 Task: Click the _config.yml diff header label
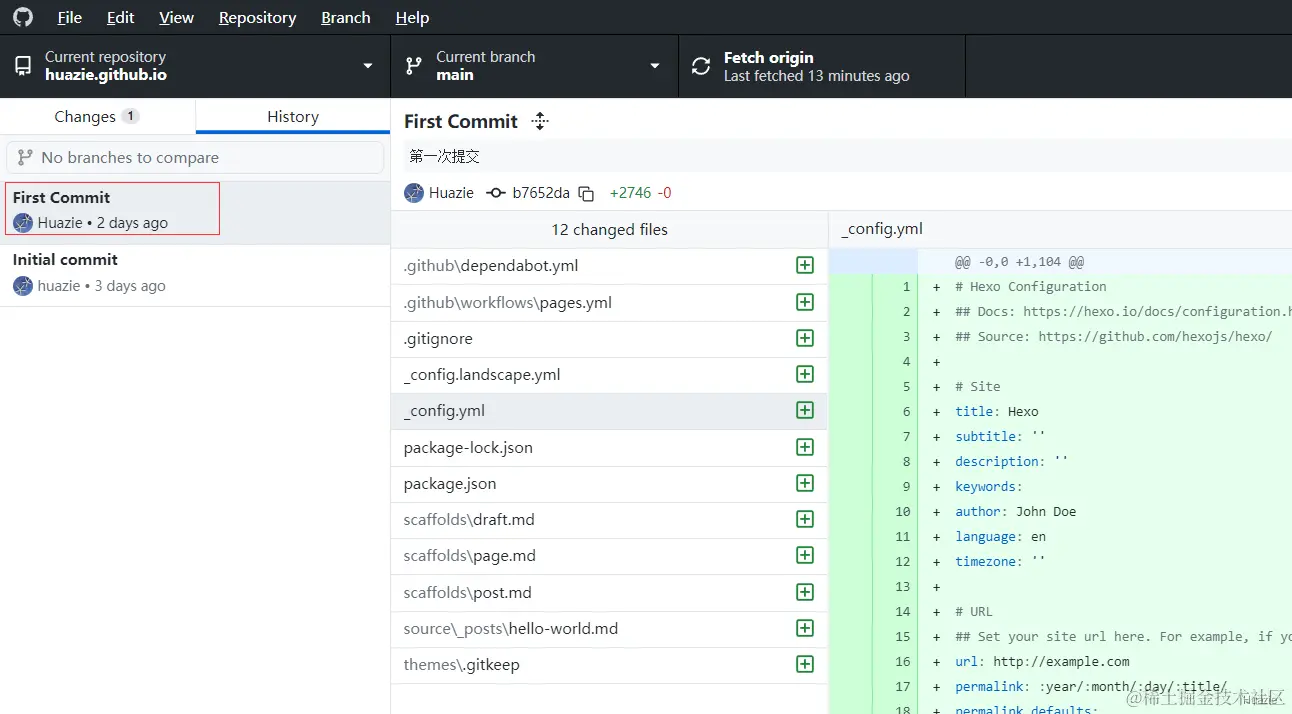click(x=882, y=229)
